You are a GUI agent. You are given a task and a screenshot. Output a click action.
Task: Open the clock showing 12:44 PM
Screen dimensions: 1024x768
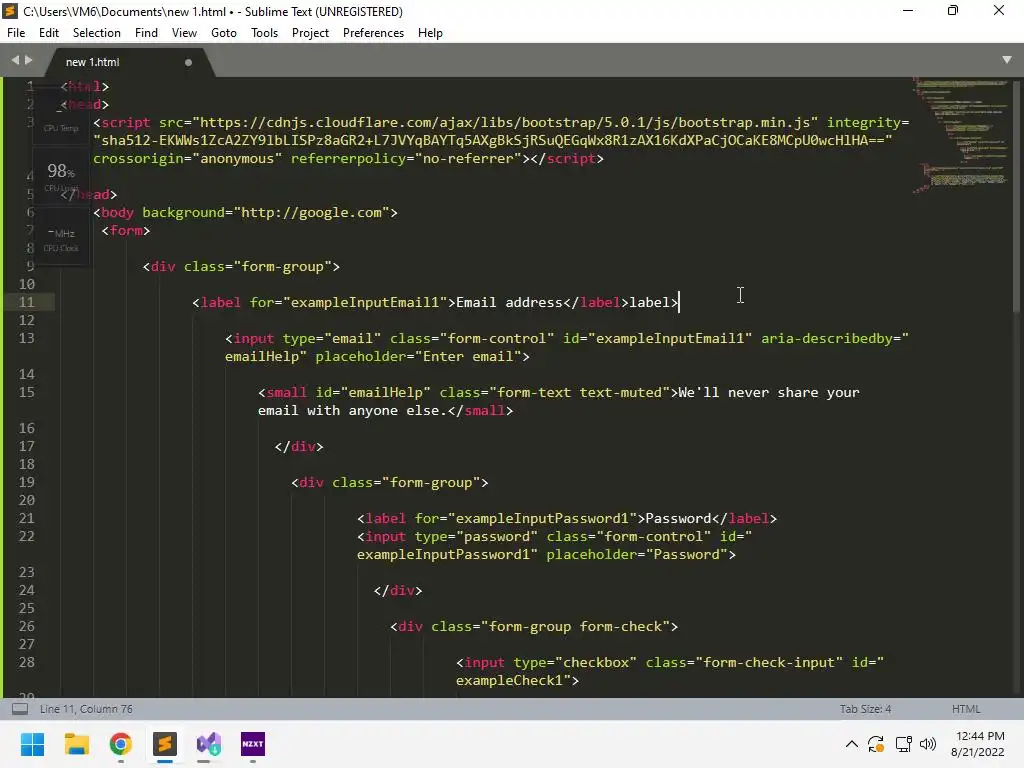[978, 744]
